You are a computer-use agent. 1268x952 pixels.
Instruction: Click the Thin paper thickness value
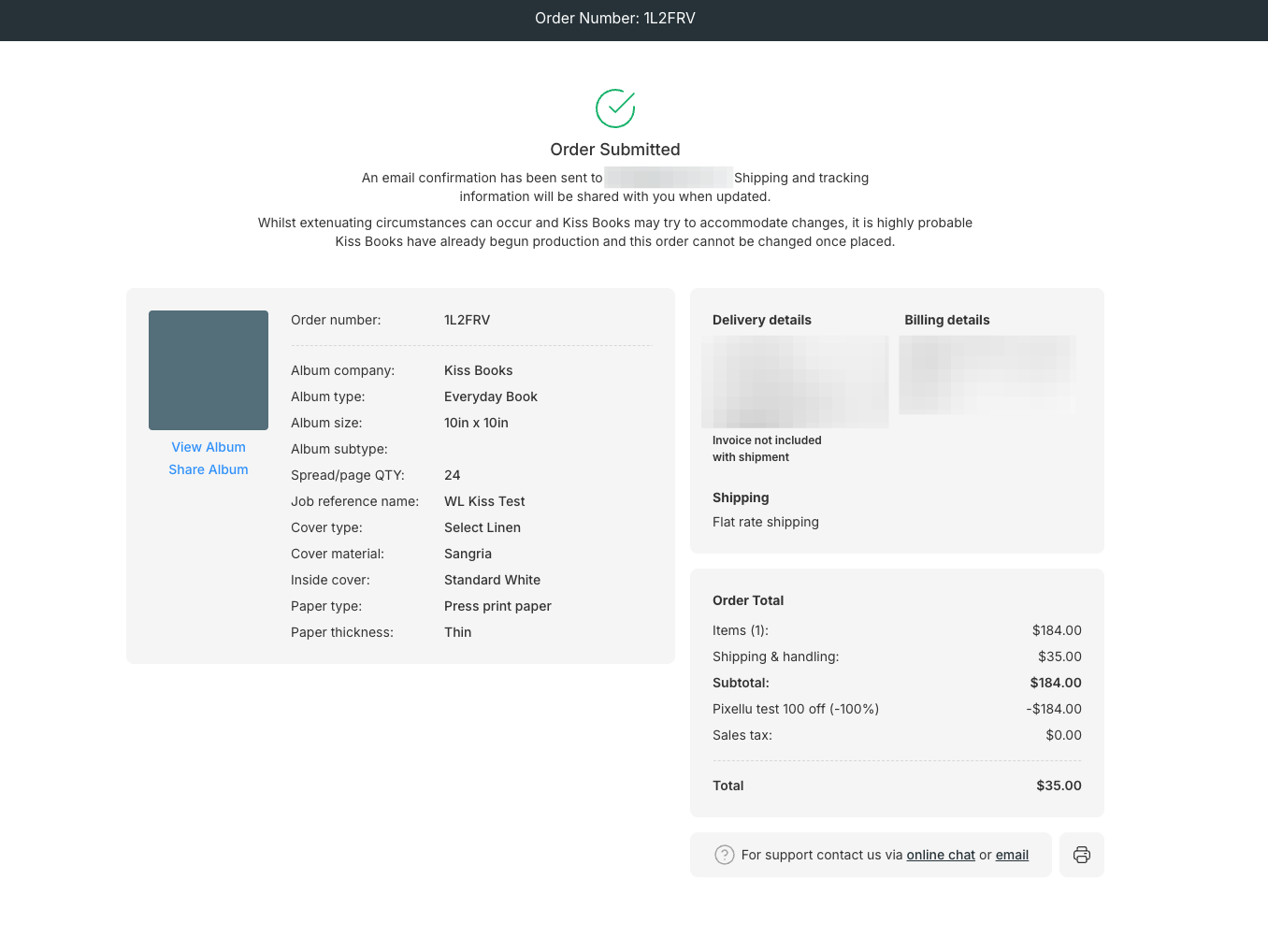(458, 632)
